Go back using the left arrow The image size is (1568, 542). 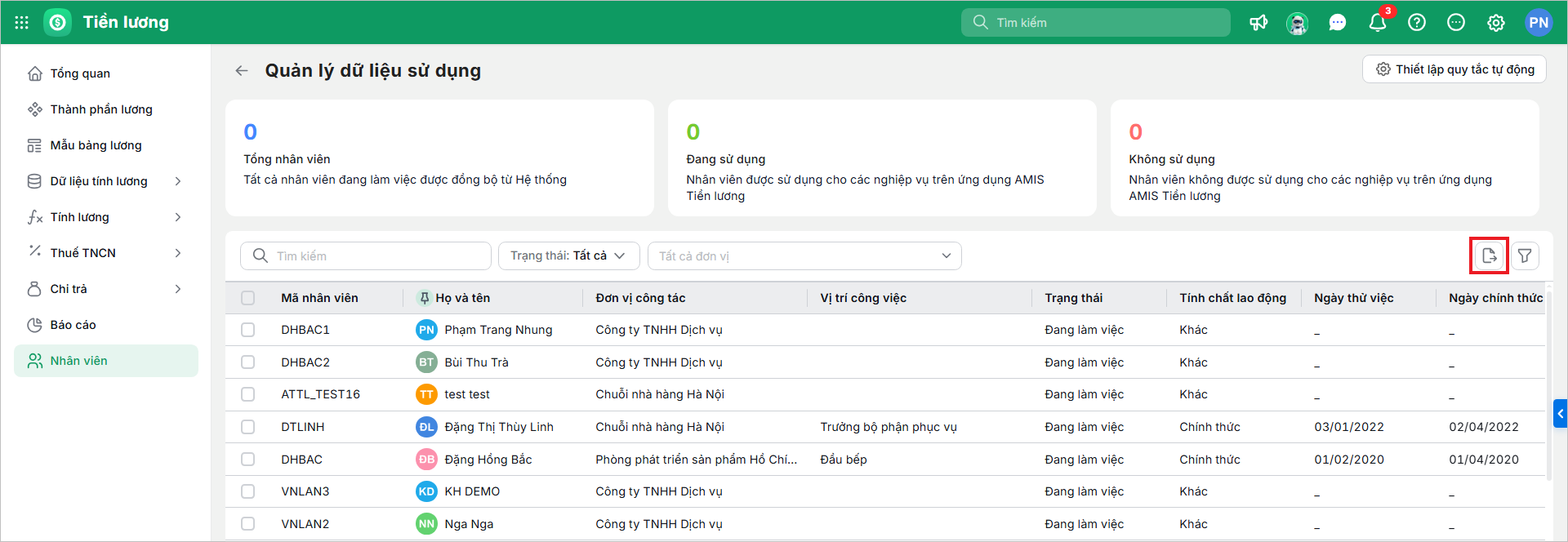click(242, 71)
